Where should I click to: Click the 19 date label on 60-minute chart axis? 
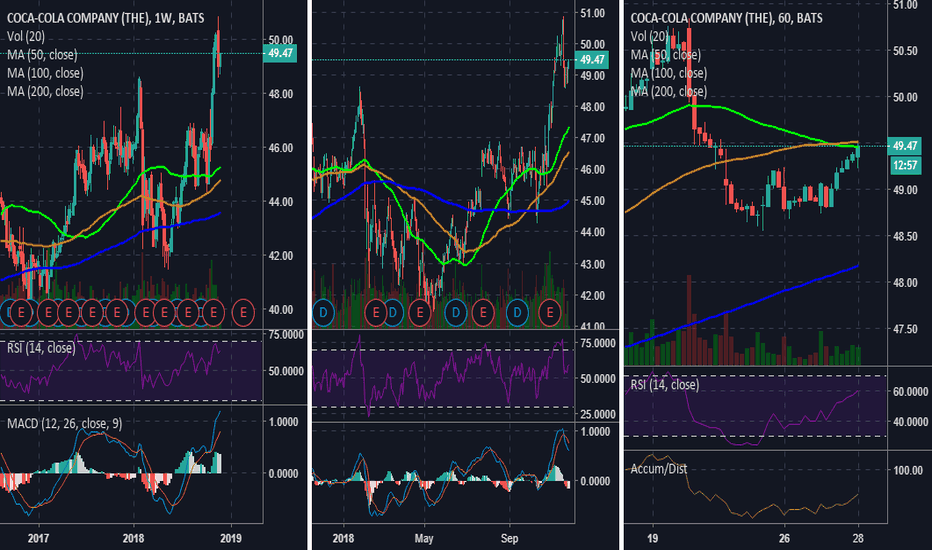(x=653, y=538)
